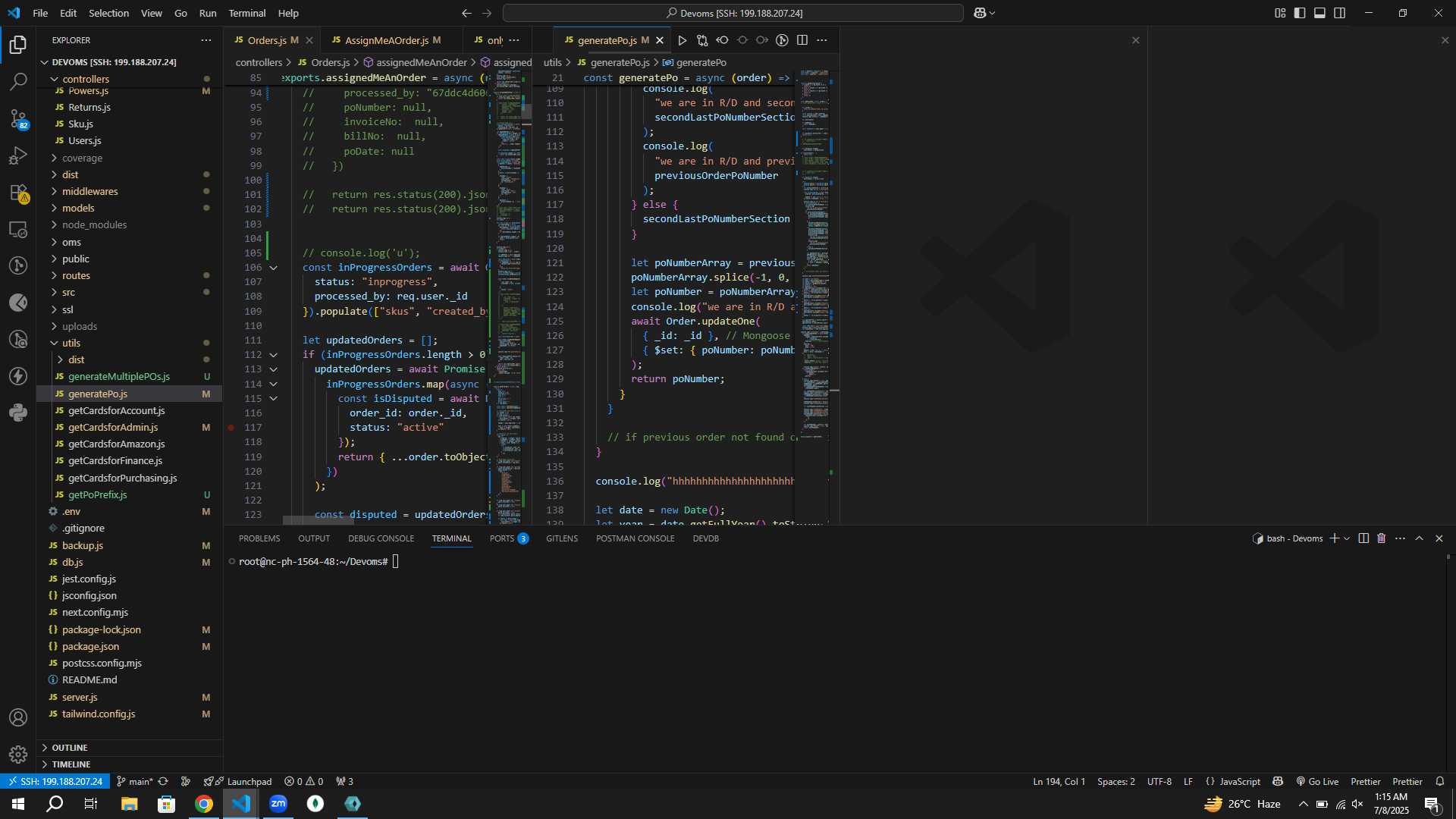Expand the middlewares folder
The image size is (1456, 819).
click(89, 191)
